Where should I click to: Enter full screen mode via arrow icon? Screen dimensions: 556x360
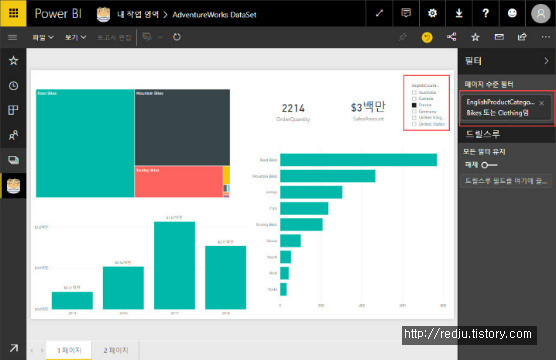[x=379, y=13]
